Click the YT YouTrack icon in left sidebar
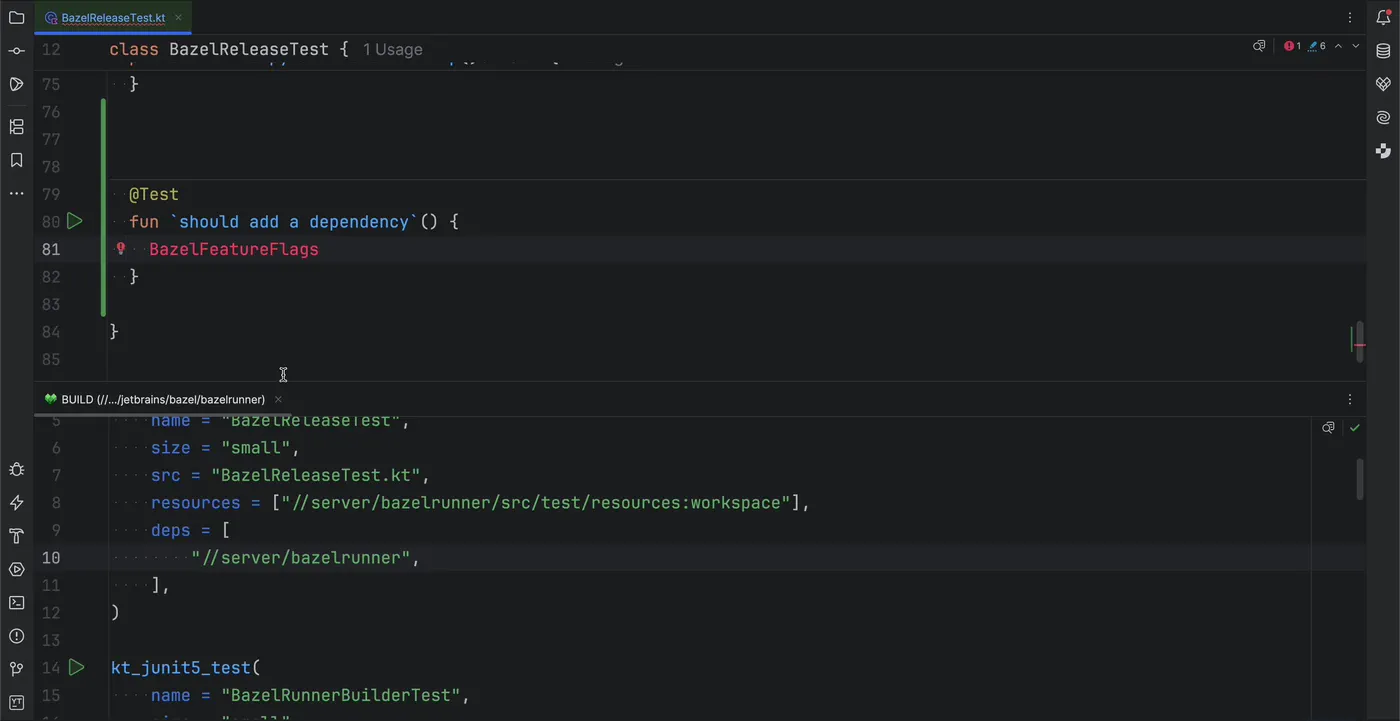The width and height of the screenshot is (1400, 721). point(16,702)
